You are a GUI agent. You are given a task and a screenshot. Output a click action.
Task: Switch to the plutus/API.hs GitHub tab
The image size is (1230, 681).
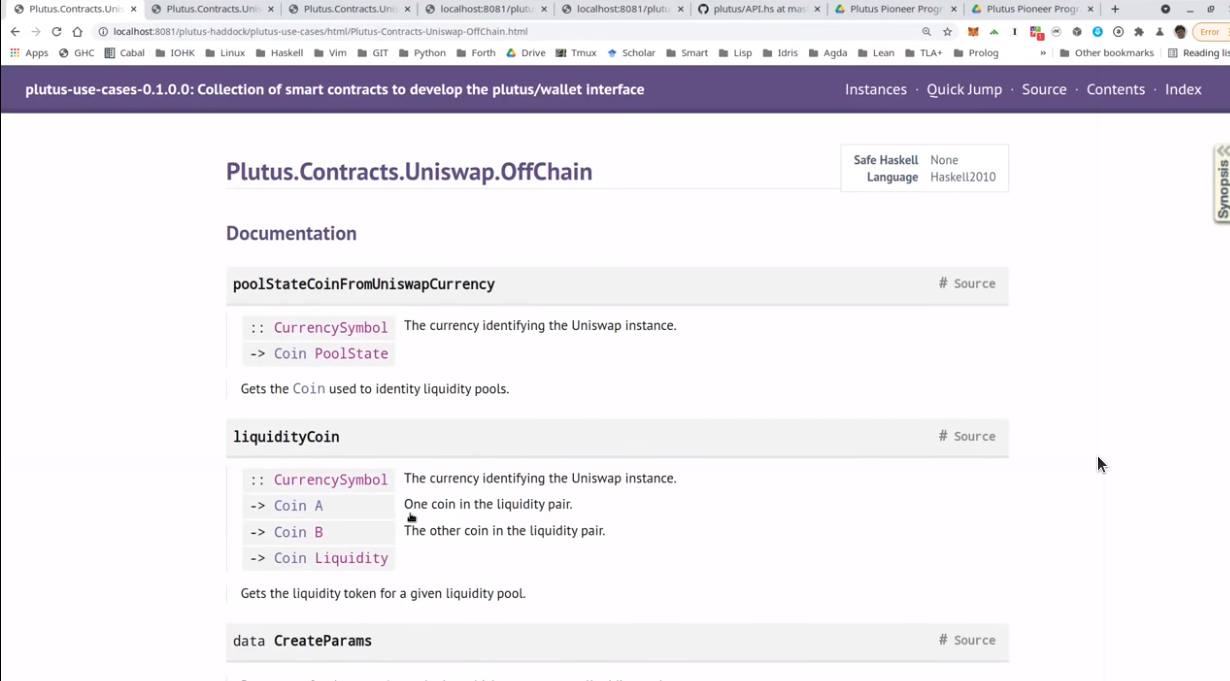(756, 9)
